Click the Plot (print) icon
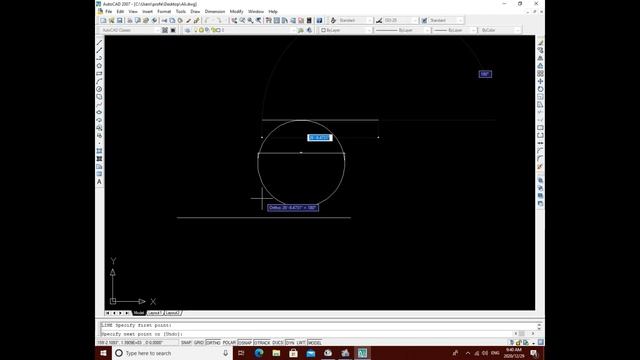The width and height of the screenshot is (640, 360). click(130, 20)
